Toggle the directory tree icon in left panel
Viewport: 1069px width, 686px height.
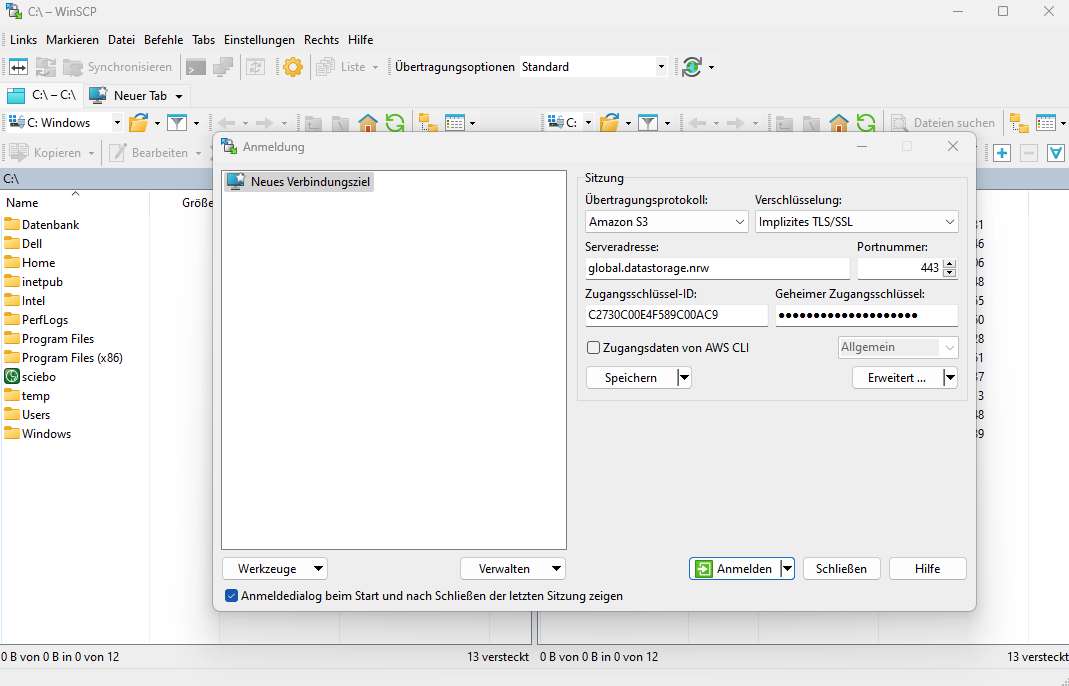429,123
